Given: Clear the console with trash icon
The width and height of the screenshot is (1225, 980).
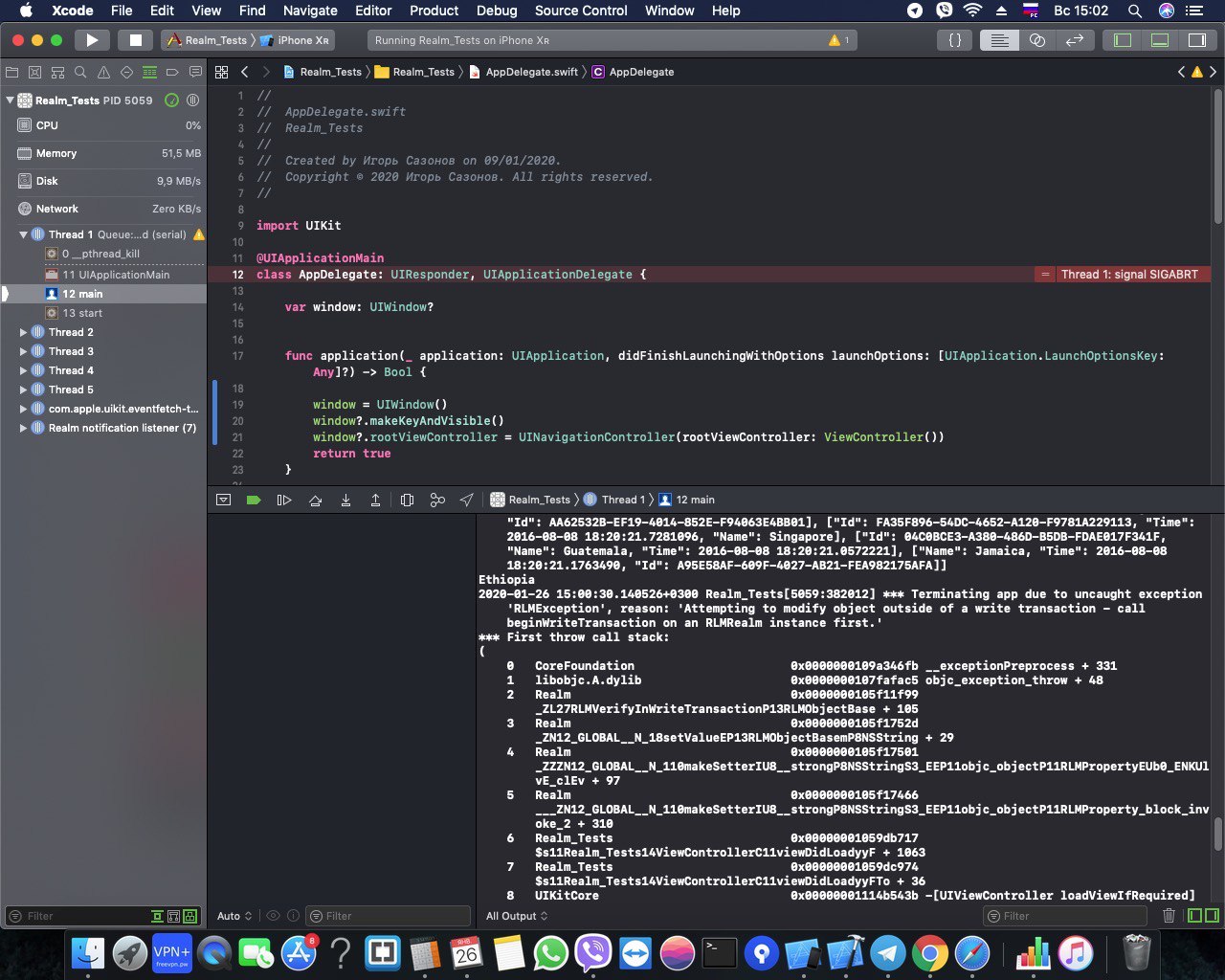Looking at the screenshot, I should [x=1169, y=916].
